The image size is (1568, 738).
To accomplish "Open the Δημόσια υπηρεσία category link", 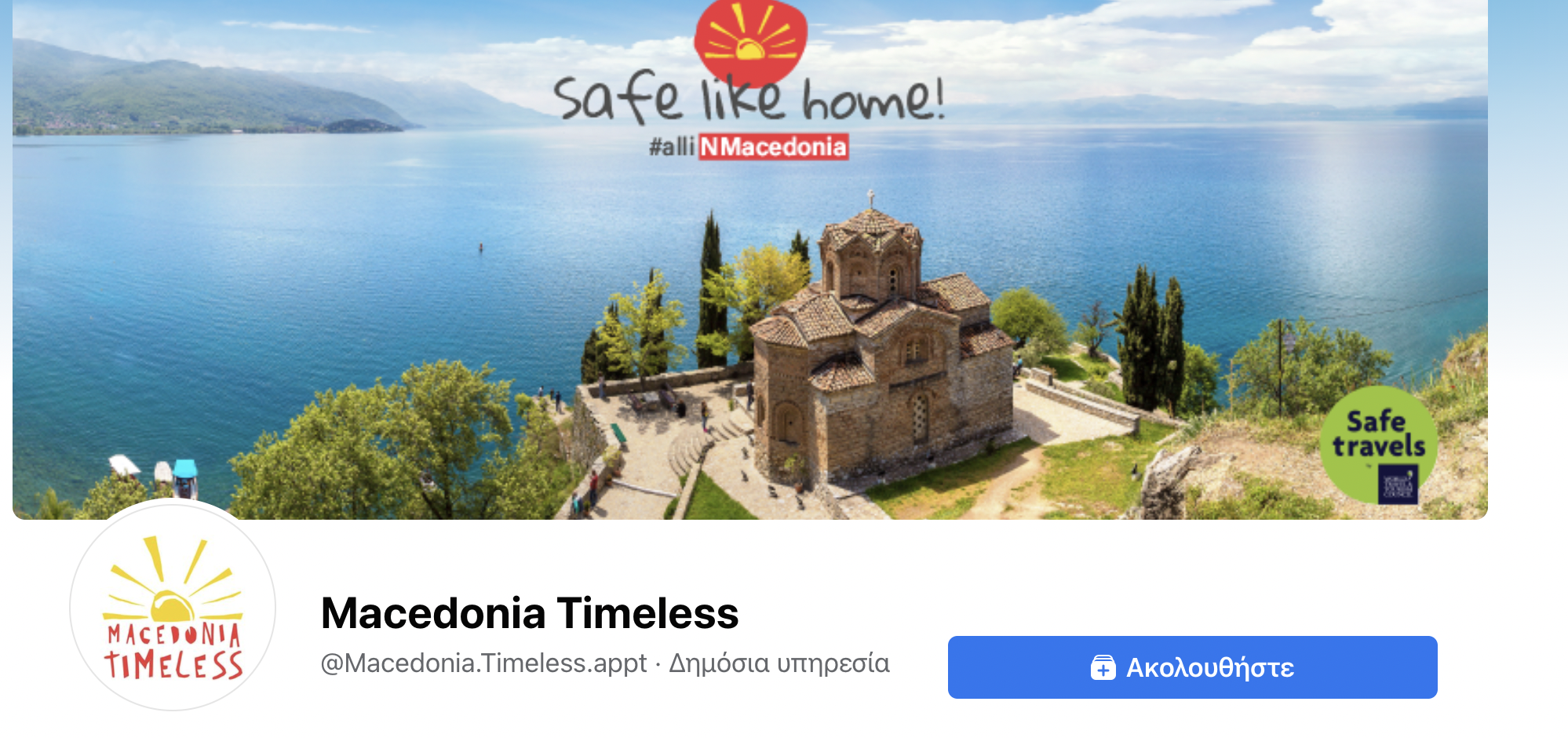I will (x=779, y=663).
